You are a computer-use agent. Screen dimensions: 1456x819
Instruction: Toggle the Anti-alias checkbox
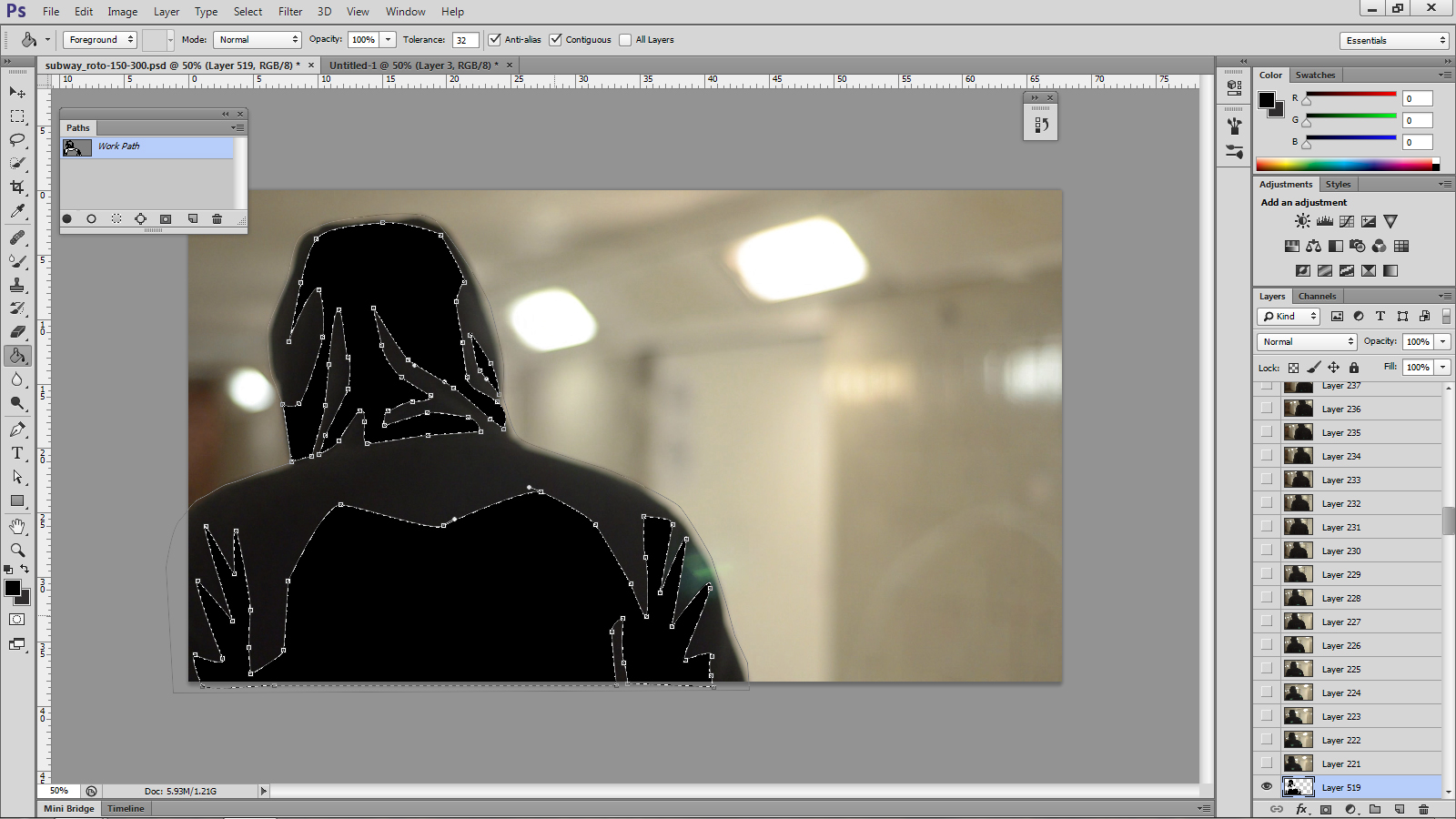pyautogui.click(x=495, y=40)
